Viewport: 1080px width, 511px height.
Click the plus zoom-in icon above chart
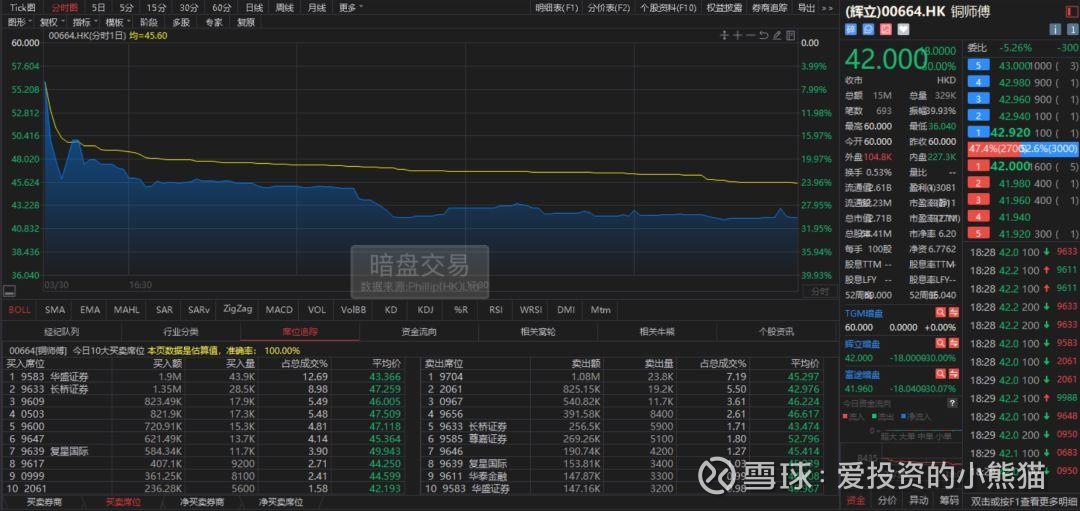(x=737, y=35)
